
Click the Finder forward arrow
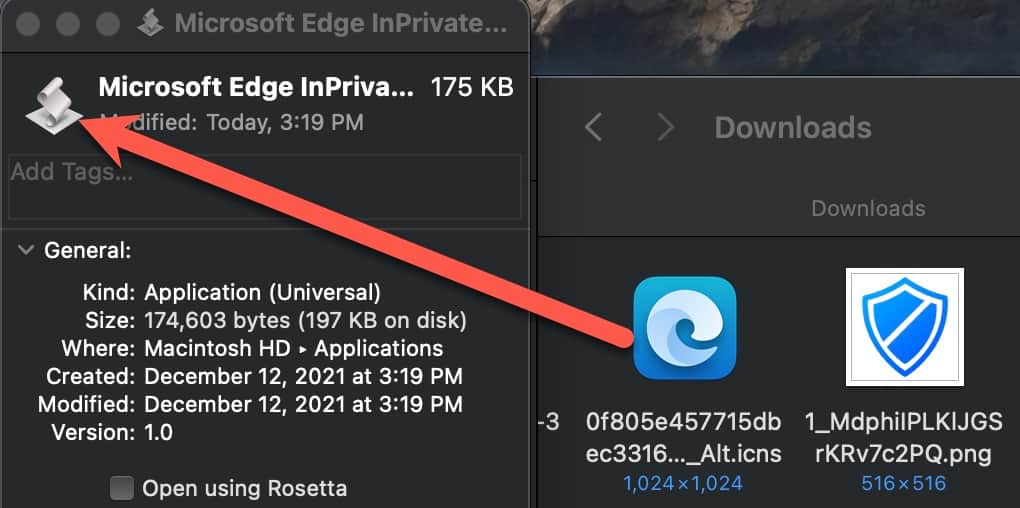point(665,127)
